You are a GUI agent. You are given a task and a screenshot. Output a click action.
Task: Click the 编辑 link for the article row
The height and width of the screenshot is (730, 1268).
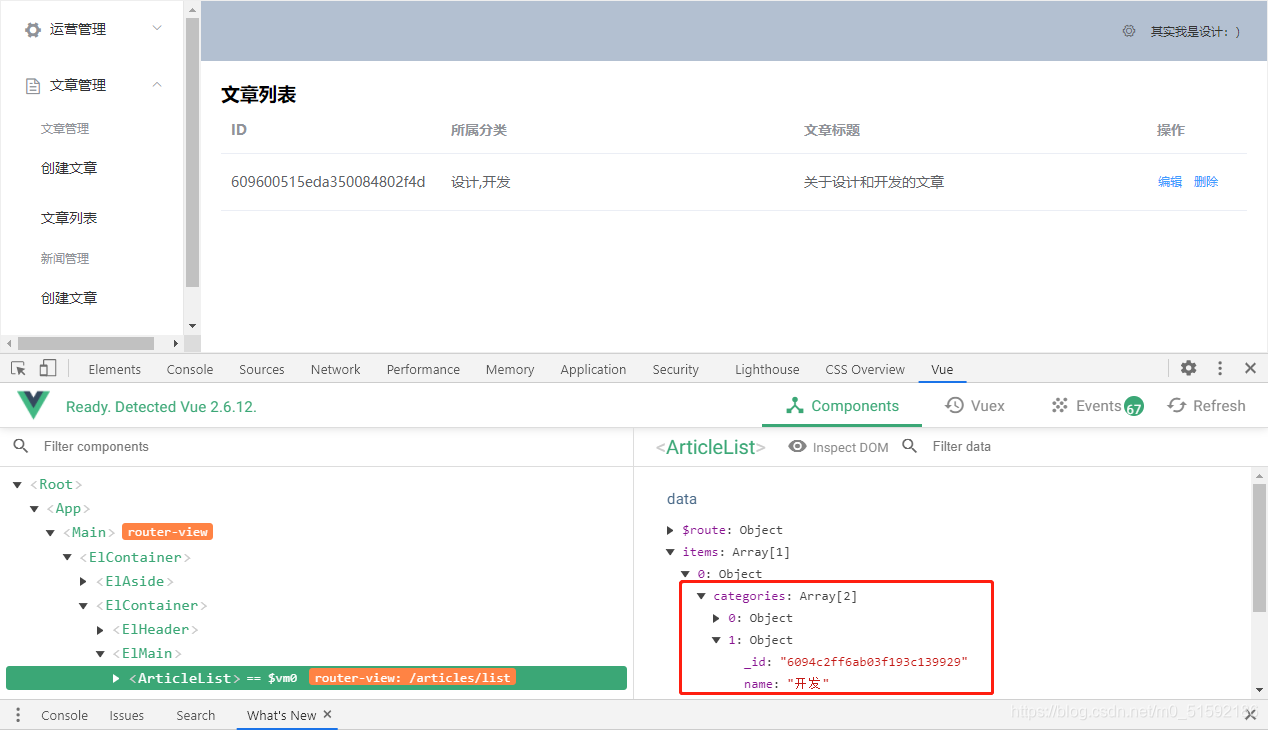tap(1170, 182)
